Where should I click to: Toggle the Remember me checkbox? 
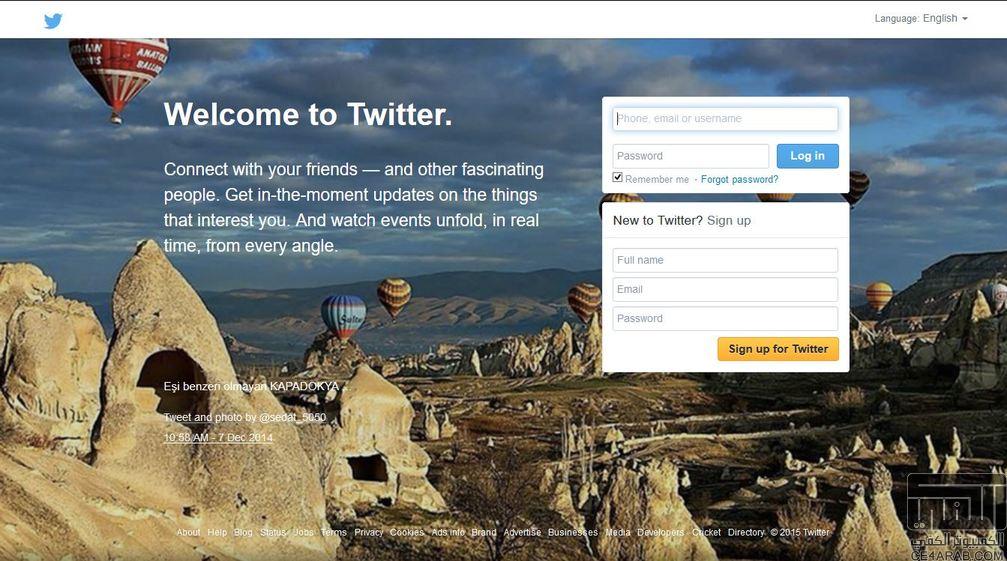618,178
